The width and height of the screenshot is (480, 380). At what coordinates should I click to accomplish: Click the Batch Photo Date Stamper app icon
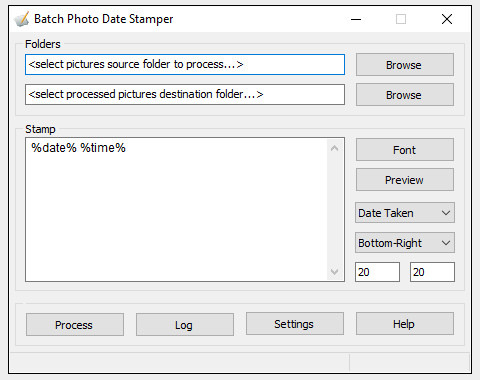coord(22,19)
